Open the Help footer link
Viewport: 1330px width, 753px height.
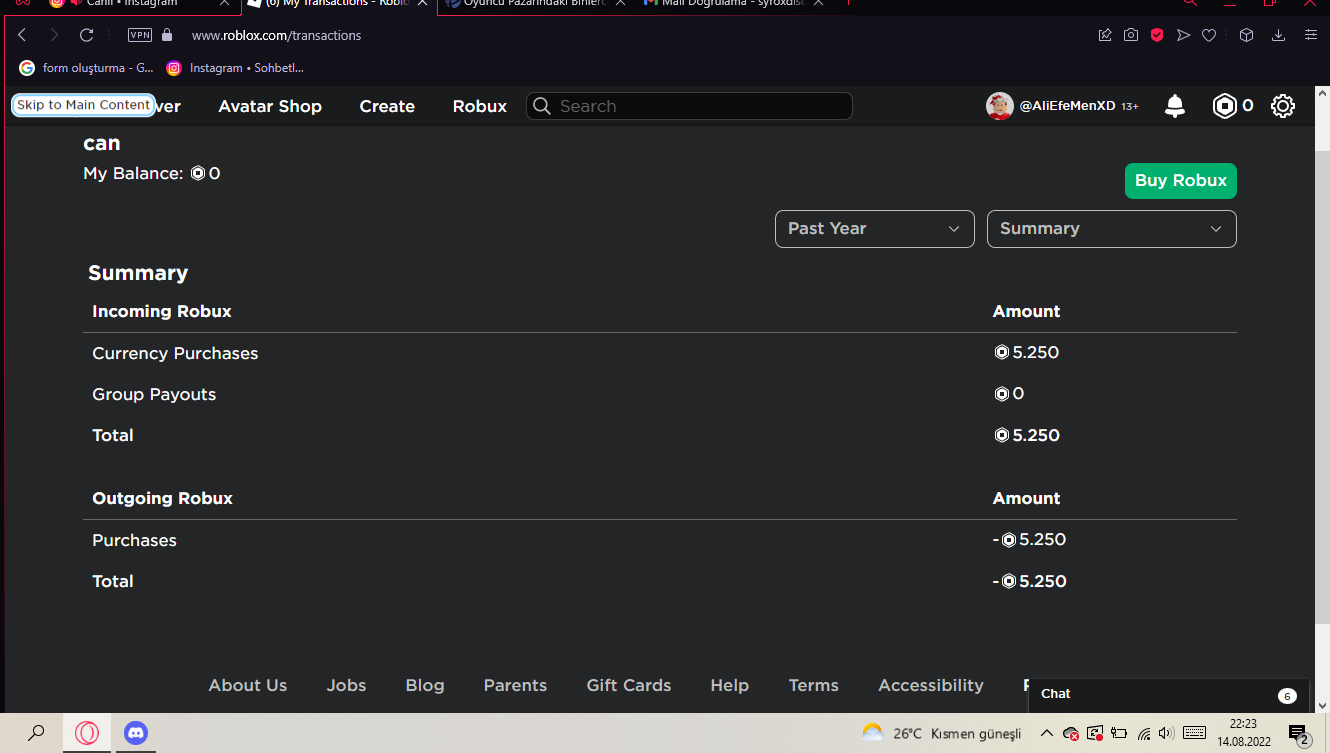pos(730,685)
